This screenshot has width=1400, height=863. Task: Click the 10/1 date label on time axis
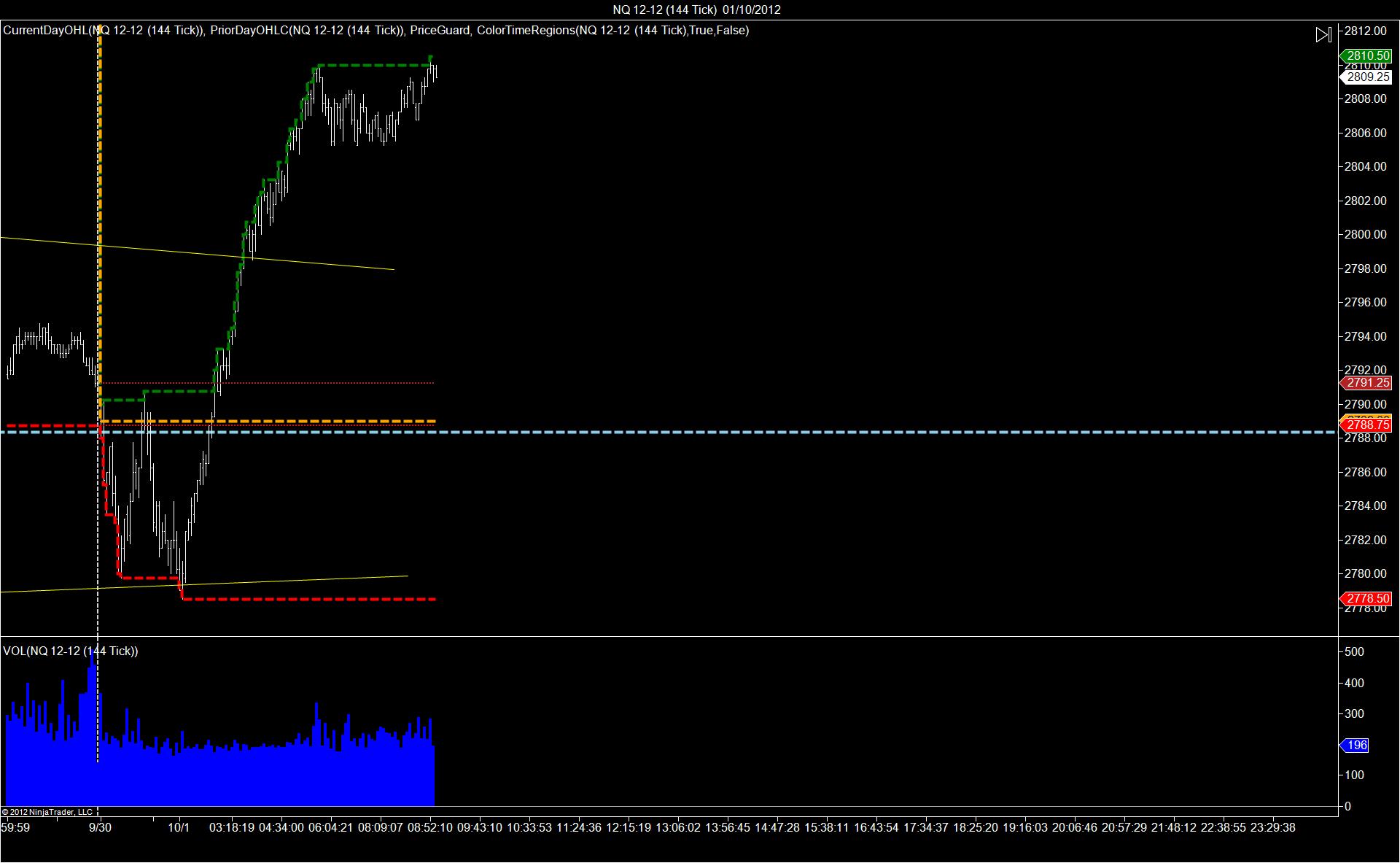179,827
